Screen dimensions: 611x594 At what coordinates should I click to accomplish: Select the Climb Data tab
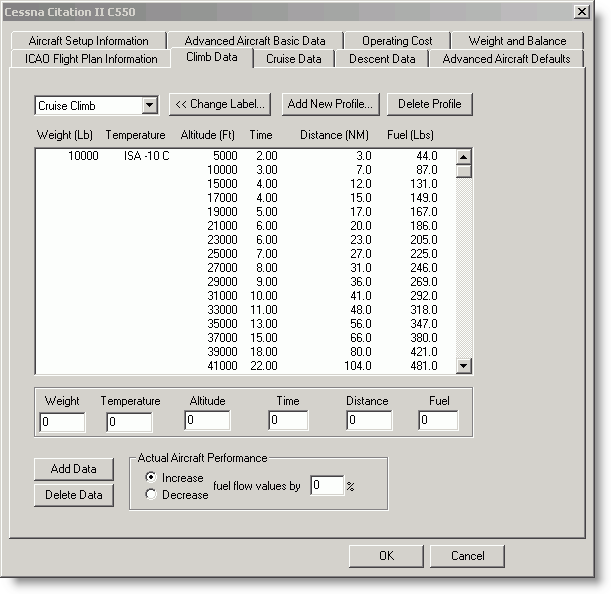click(212, 57)
